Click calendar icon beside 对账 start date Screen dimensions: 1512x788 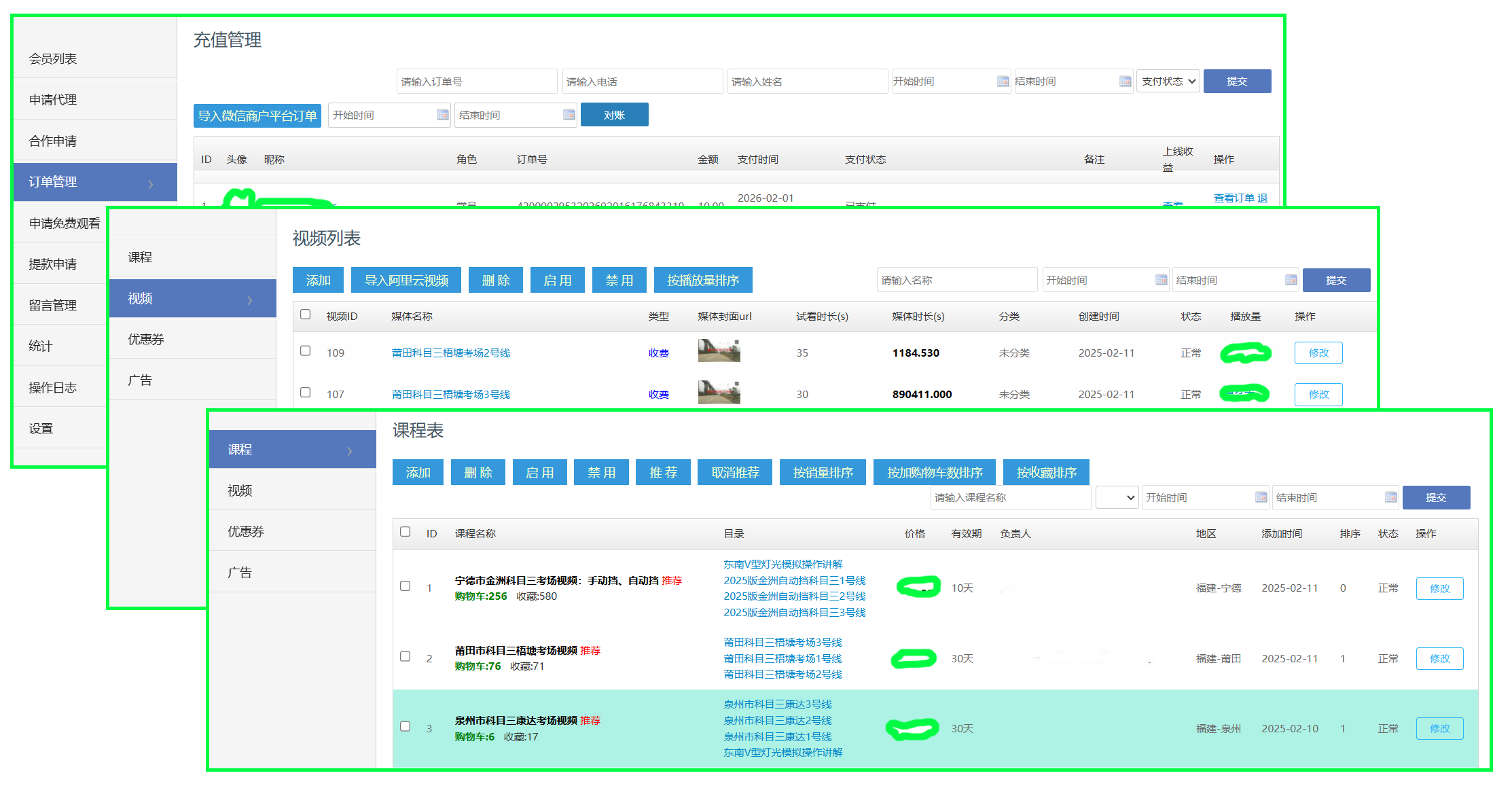pos(442,115)
